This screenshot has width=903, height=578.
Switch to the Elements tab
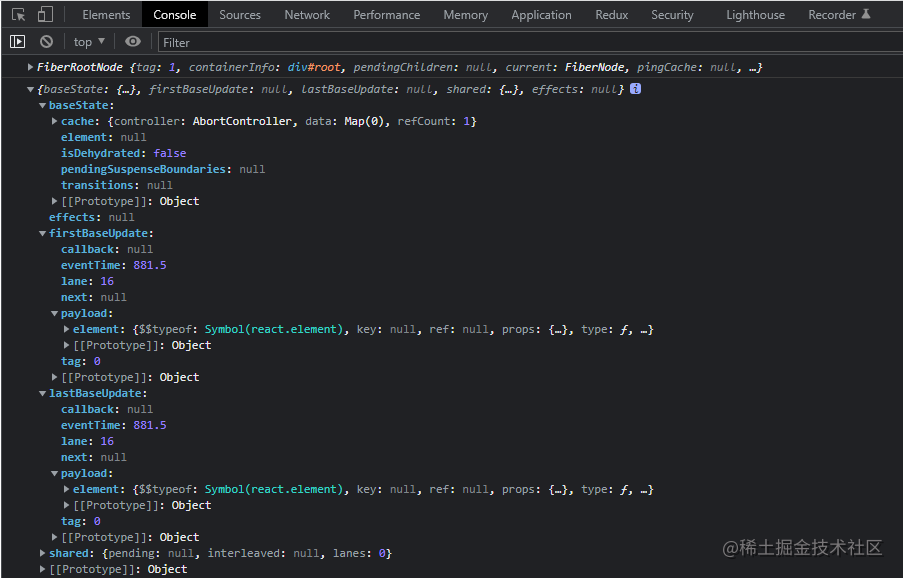click(x=106, y=15)
